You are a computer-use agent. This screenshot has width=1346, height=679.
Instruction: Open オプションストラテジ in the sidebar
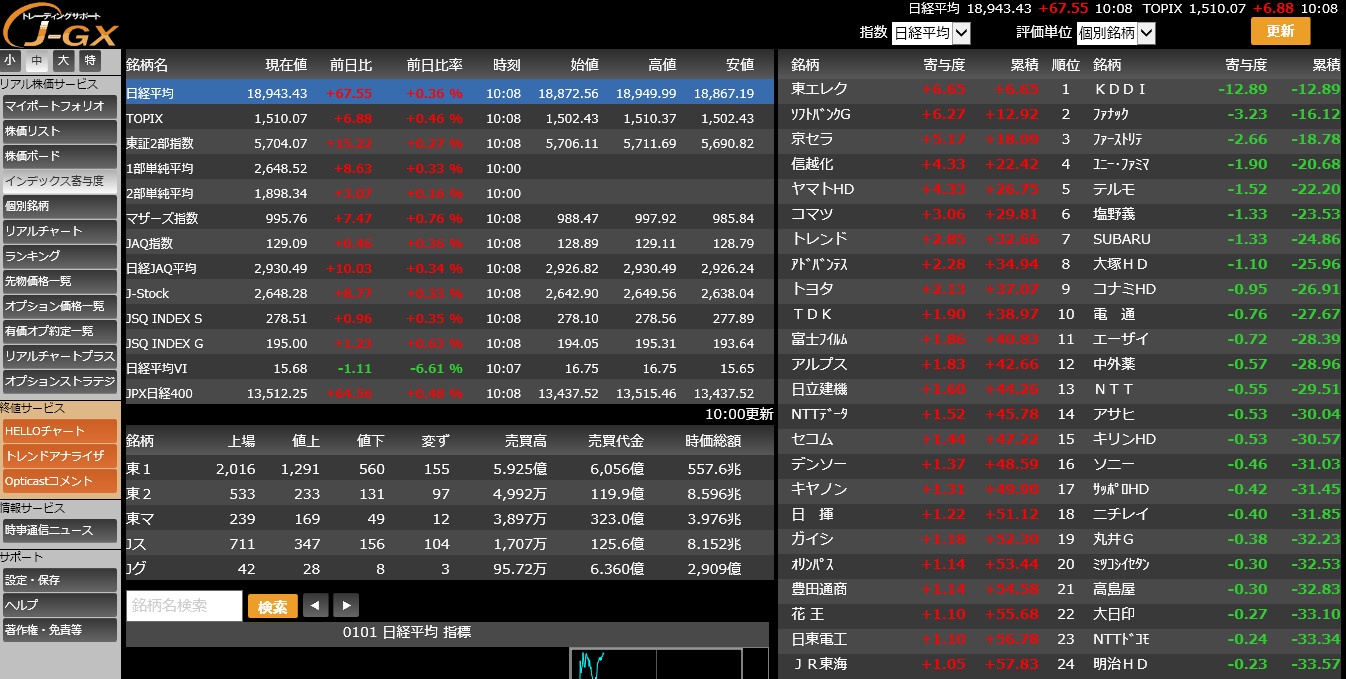point(59,381)
